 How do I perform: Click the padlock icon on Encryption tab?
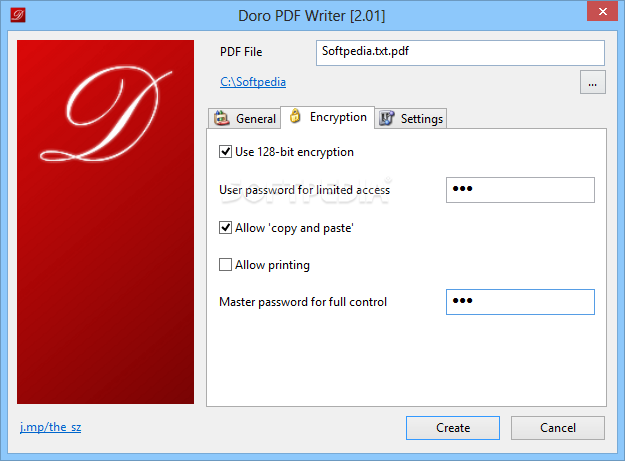pyautogui.click(x=295, y=116)
